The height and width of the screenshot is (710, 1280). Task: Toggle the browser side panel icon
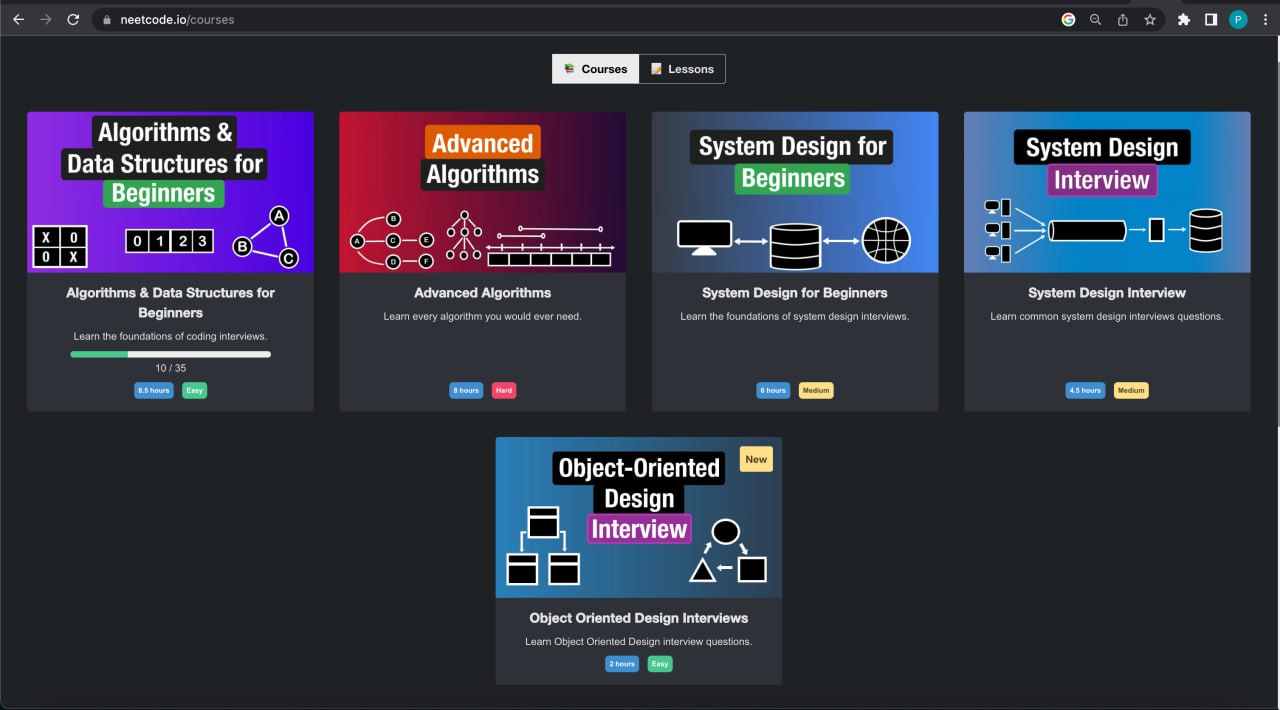tap(1211, 19)
